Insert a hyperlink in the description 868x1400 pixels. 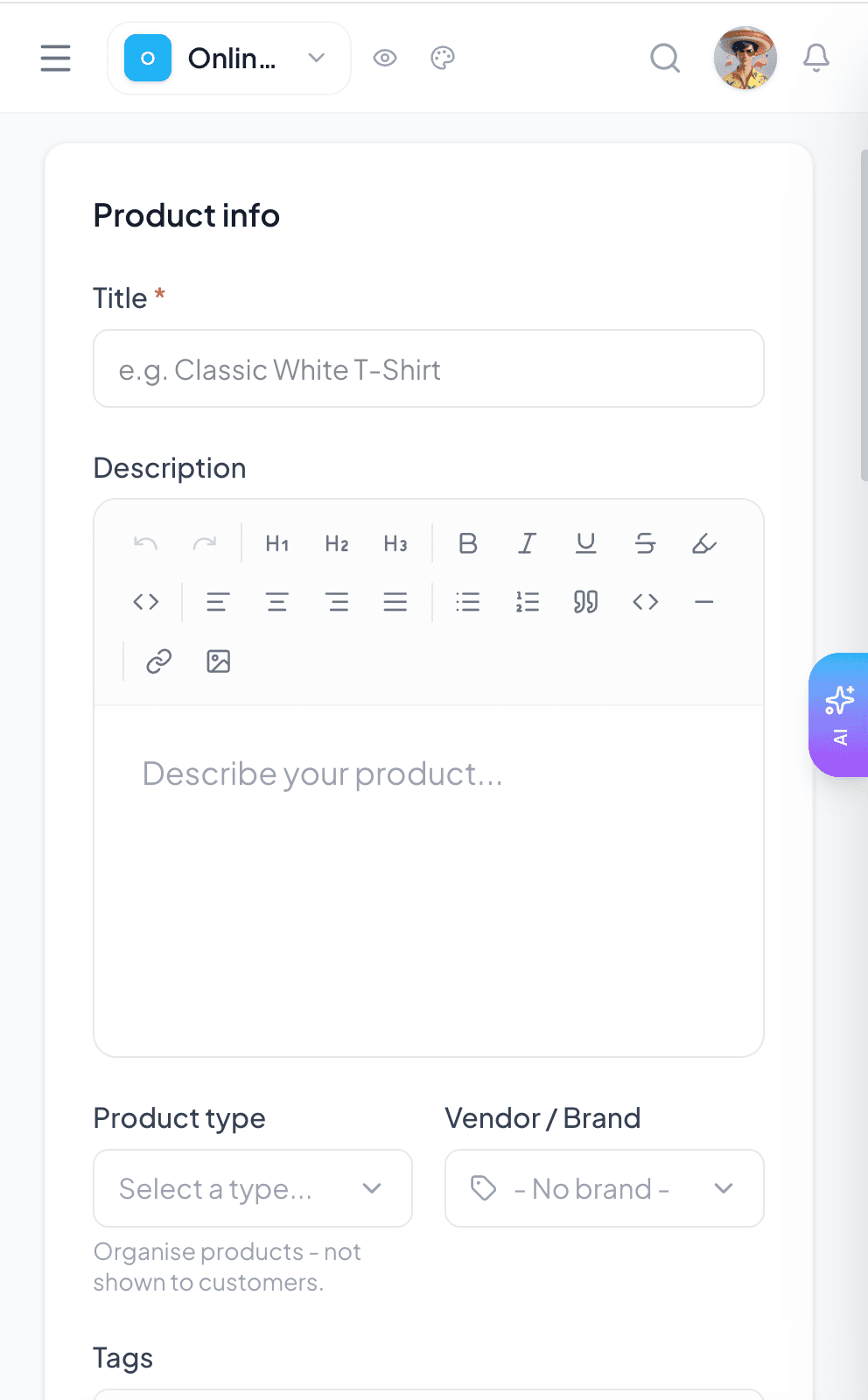157,661
